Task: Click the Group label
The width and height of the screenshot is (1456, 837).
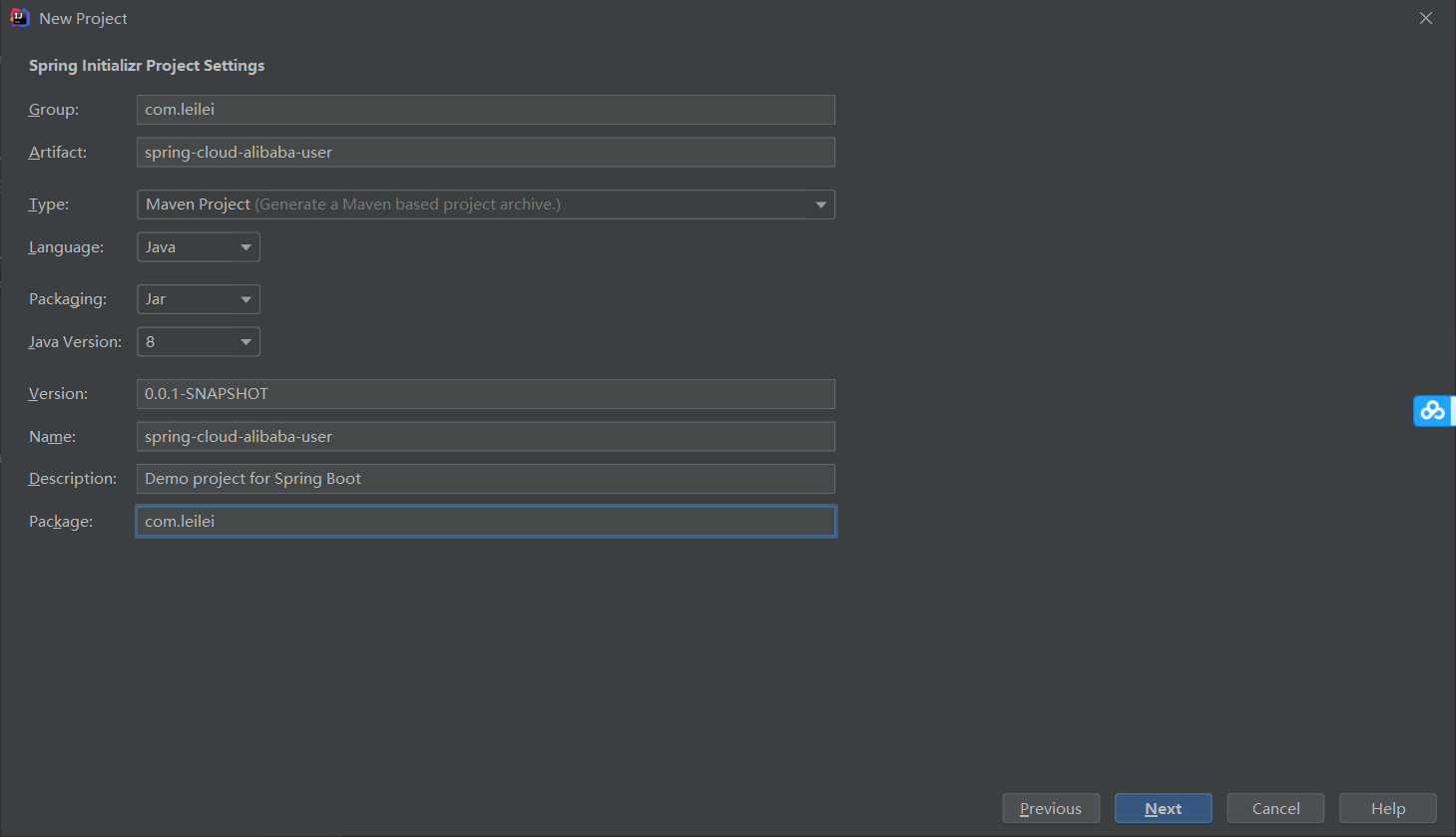Action: pyautogui.click(x=54, y=110)
